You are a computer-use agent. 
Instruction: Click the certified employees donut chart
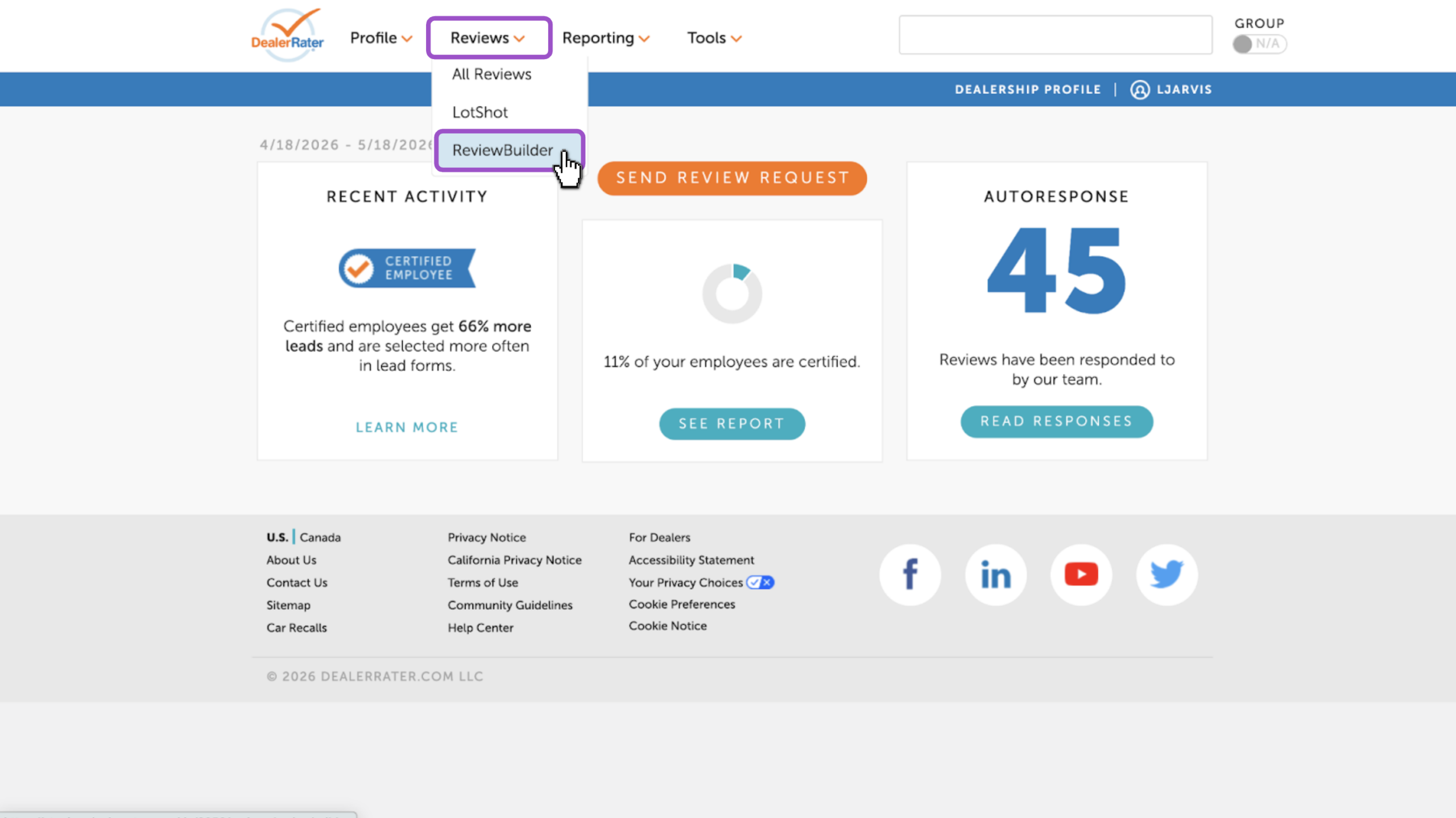click(x=732, y=294)
